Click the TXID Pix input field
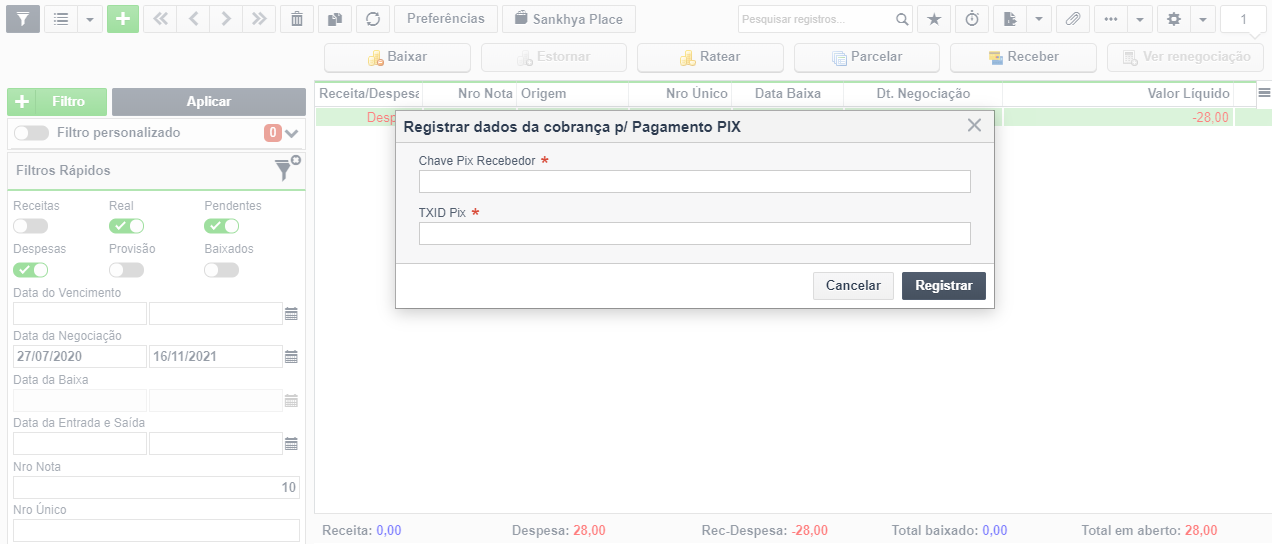This screenshot has height=544, width=1272. pyautogui.click(x=695, y=233)
